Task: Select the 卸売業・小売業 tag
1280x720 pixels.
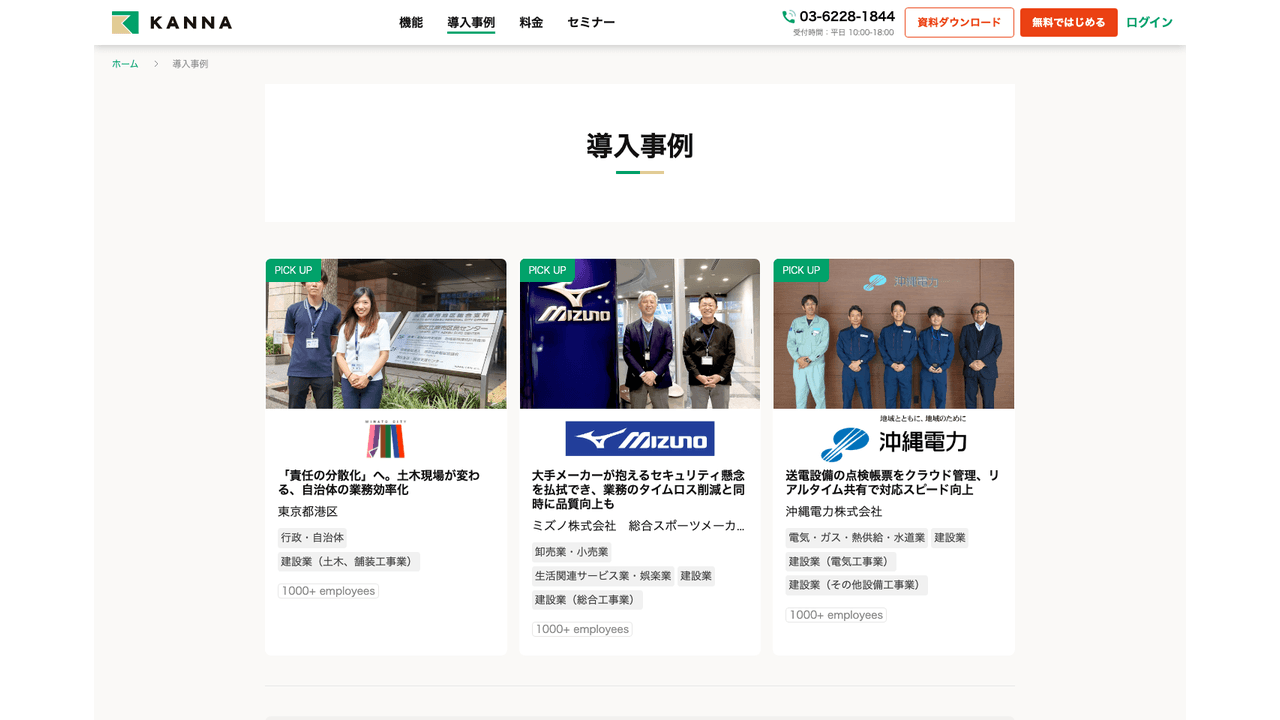Action: (571, 552)
